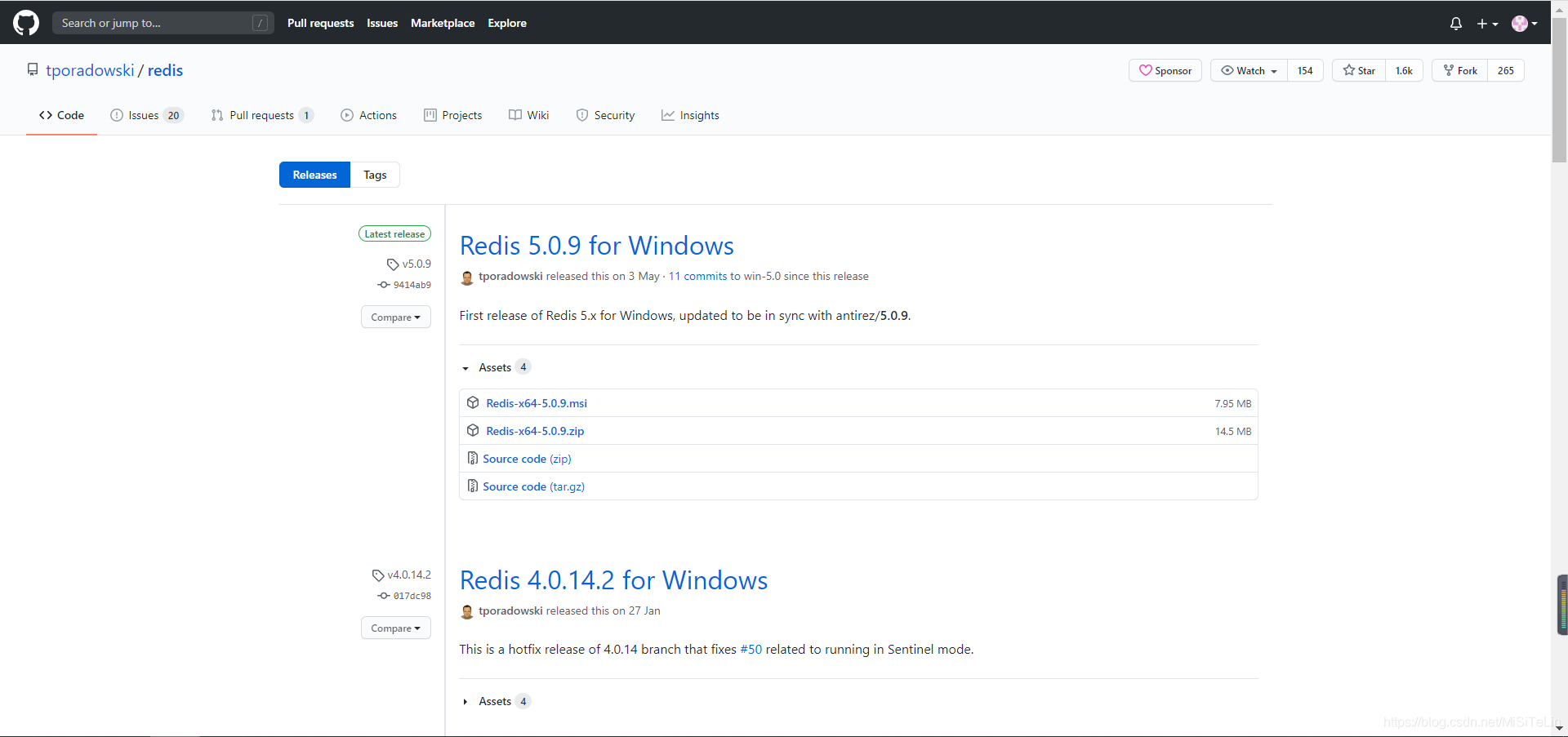Open Pull requests in the top navigation

320,23
